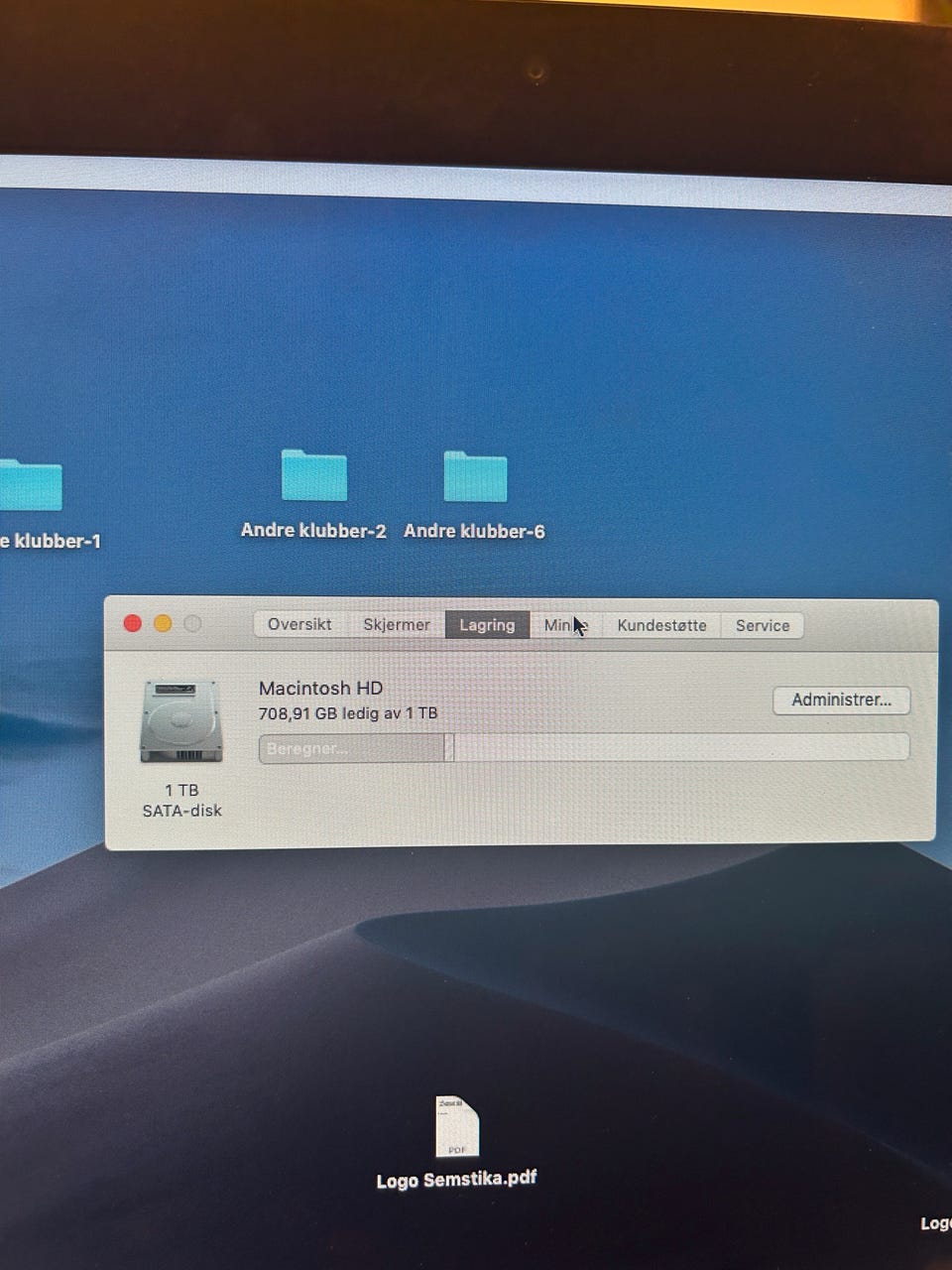Screen dimensions: 952x1270
Task: Close the system information window
Action: (x=132, y=623)
